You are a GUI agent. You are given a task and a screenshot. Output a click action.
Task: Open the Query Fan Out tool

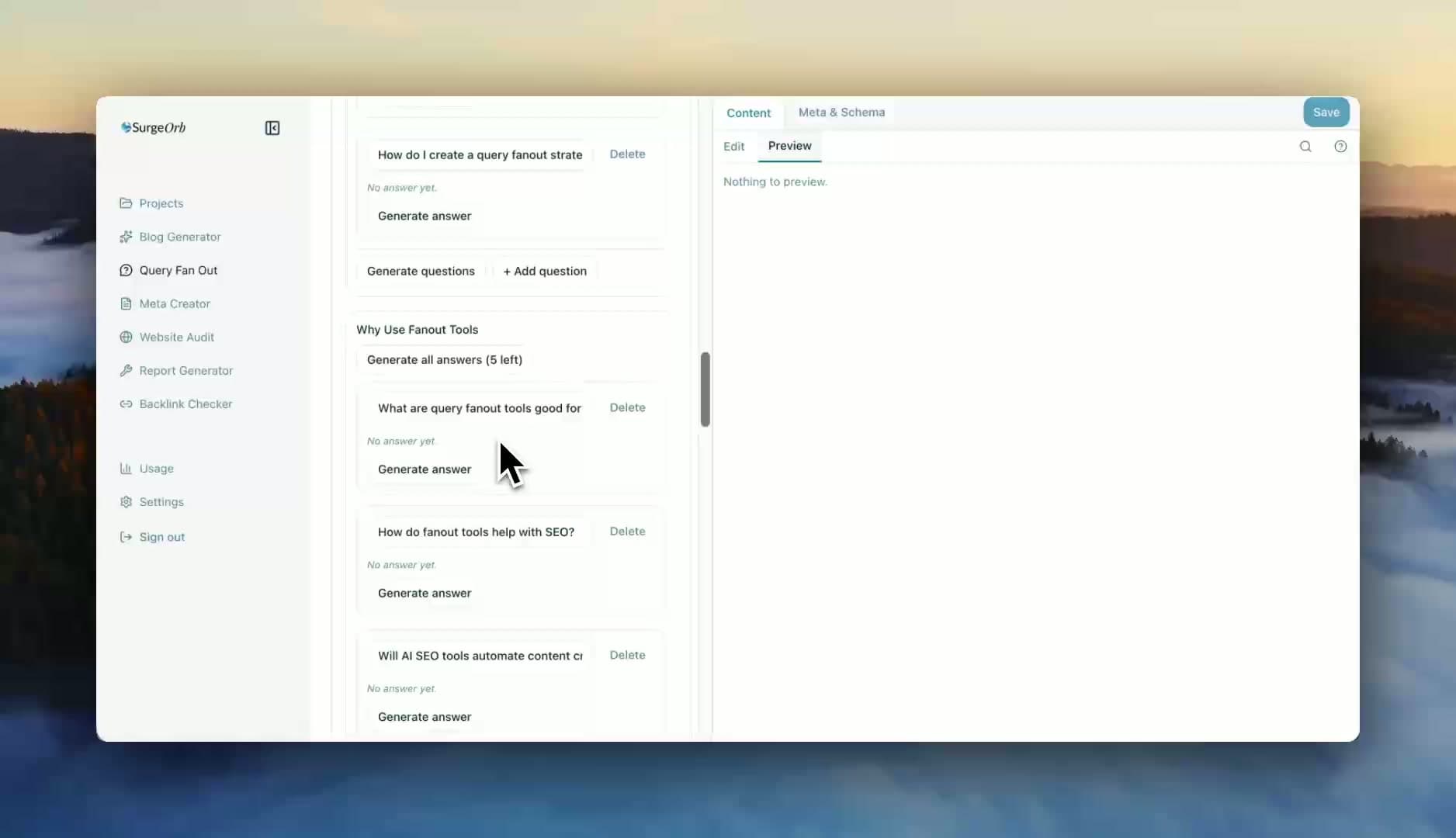click(x=177, y=270)
